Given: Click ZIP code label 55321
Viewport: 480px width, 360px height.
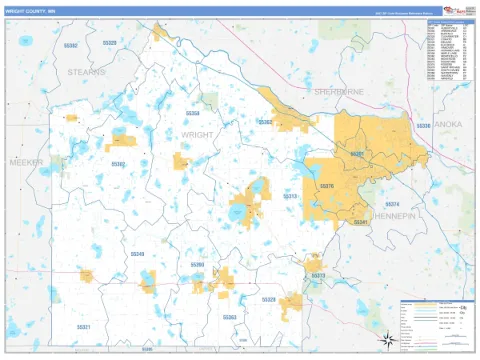Looking at the screenshot, I should coord(84,327).
